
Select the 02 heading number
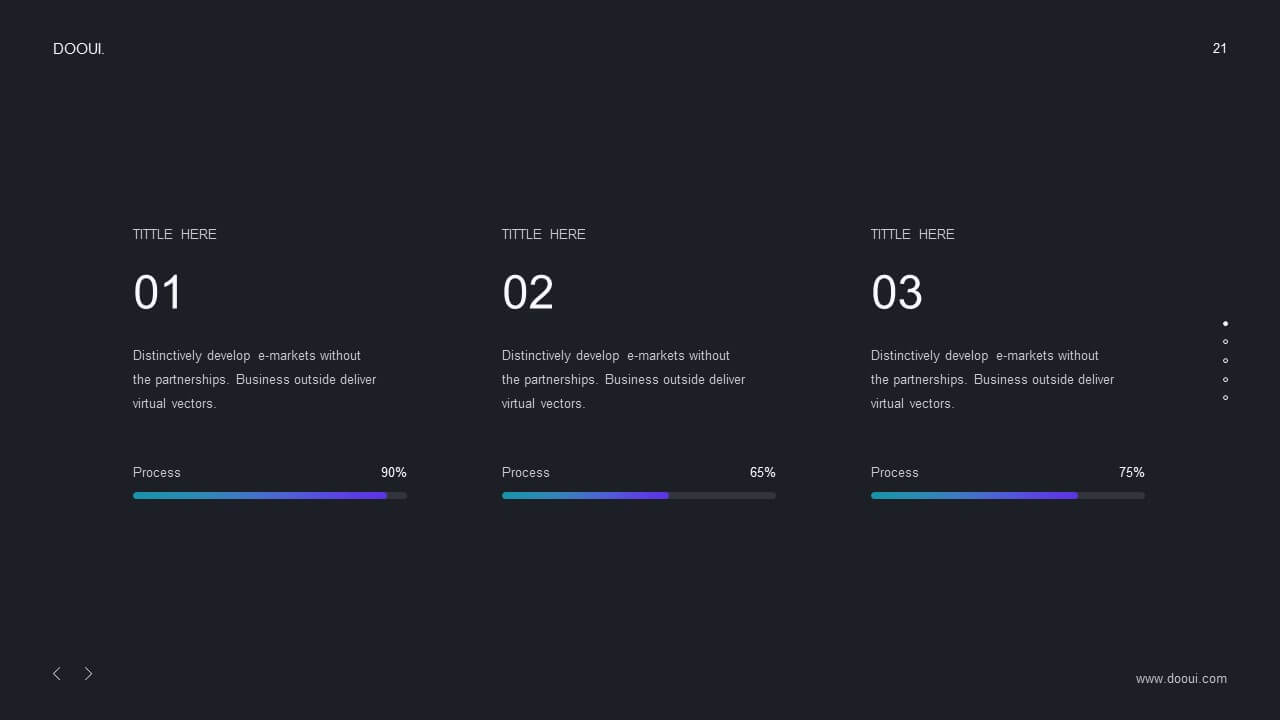[x=528, y=293]
